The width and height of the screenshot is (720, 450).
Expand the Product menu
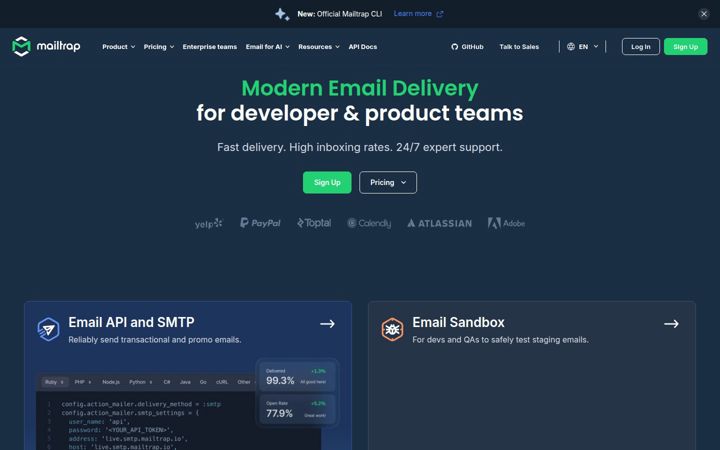[x=118, y=47]
